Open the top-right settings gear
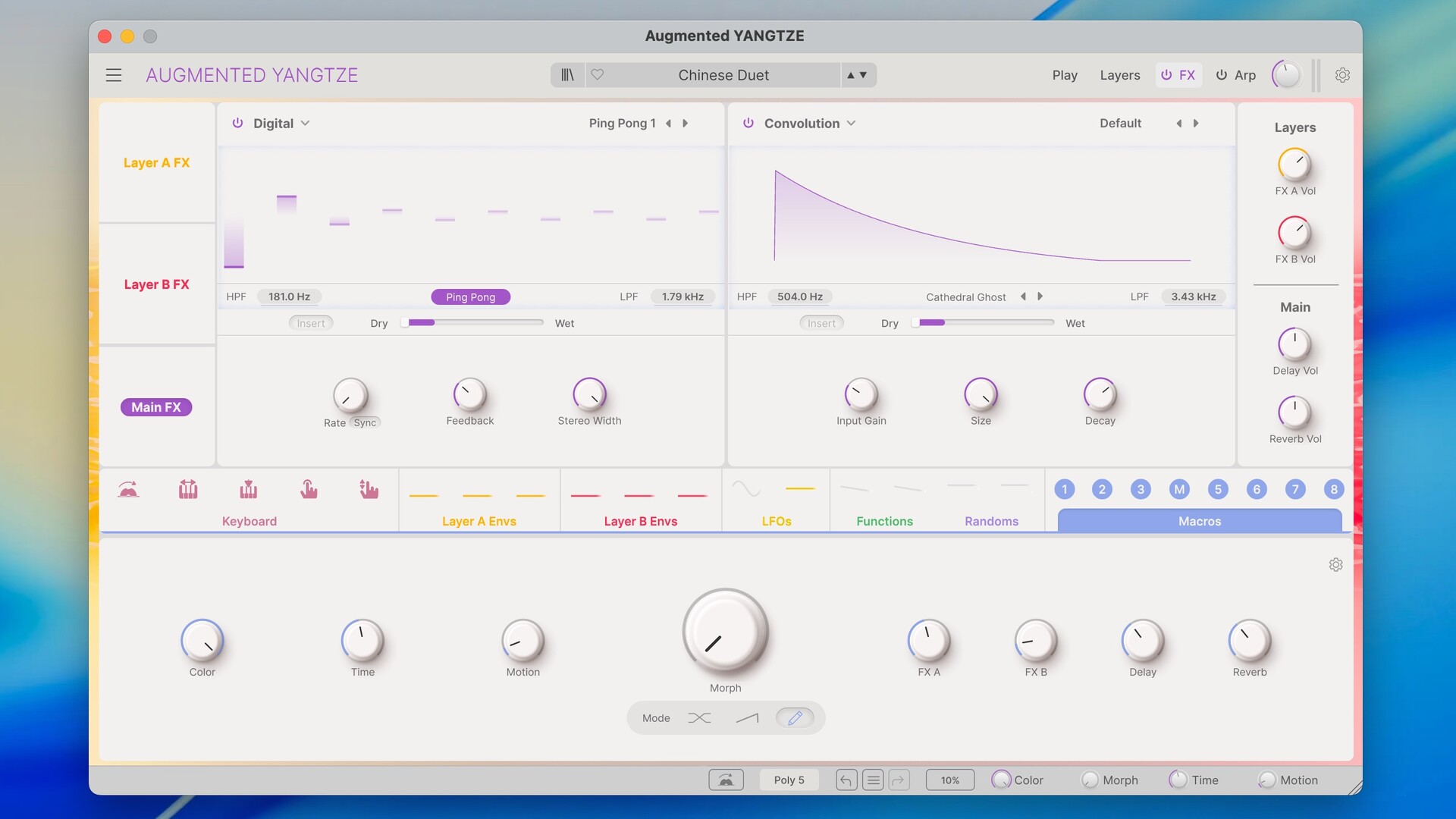The width and height of the screenshot is (1456, 819). click(x=1342, y=75)
